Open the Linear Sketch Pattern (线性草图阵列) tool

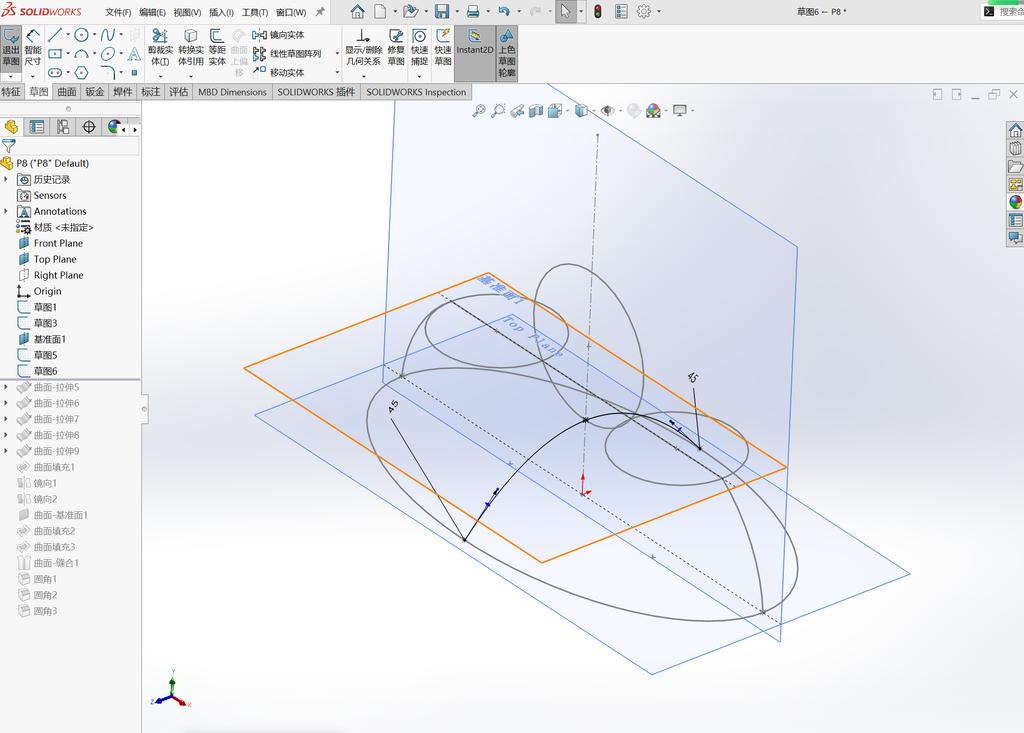(287, 54)
